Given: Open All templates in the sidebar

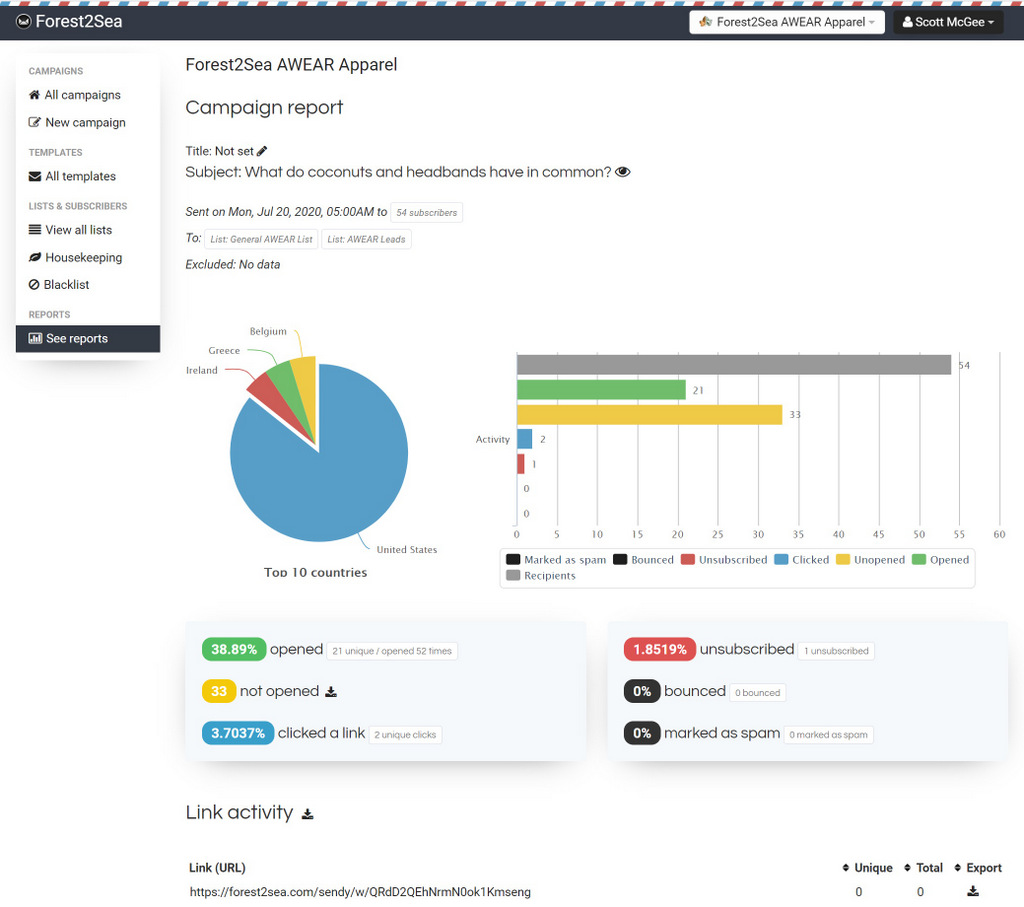Looking at the screenshot, I should tap(80, 176).
